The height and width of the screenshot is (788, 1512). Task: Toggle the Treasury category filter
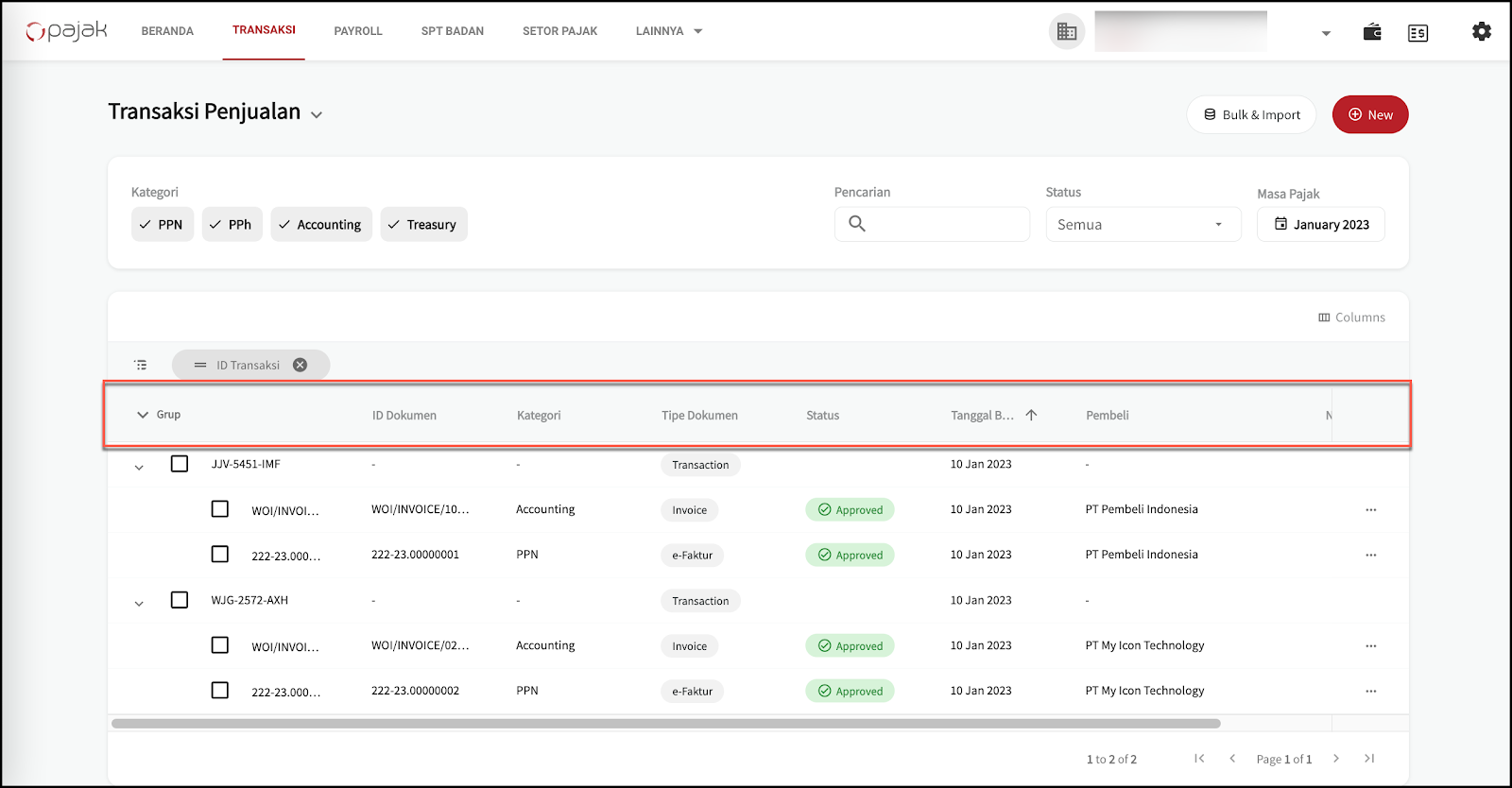point(423,224)
